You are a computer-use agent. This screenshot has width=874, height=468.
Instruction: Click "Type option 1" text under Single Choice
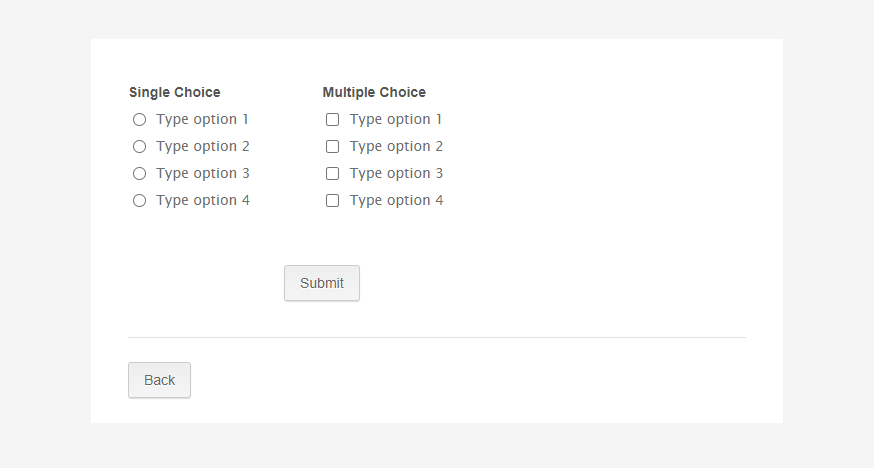pos(203,120)
